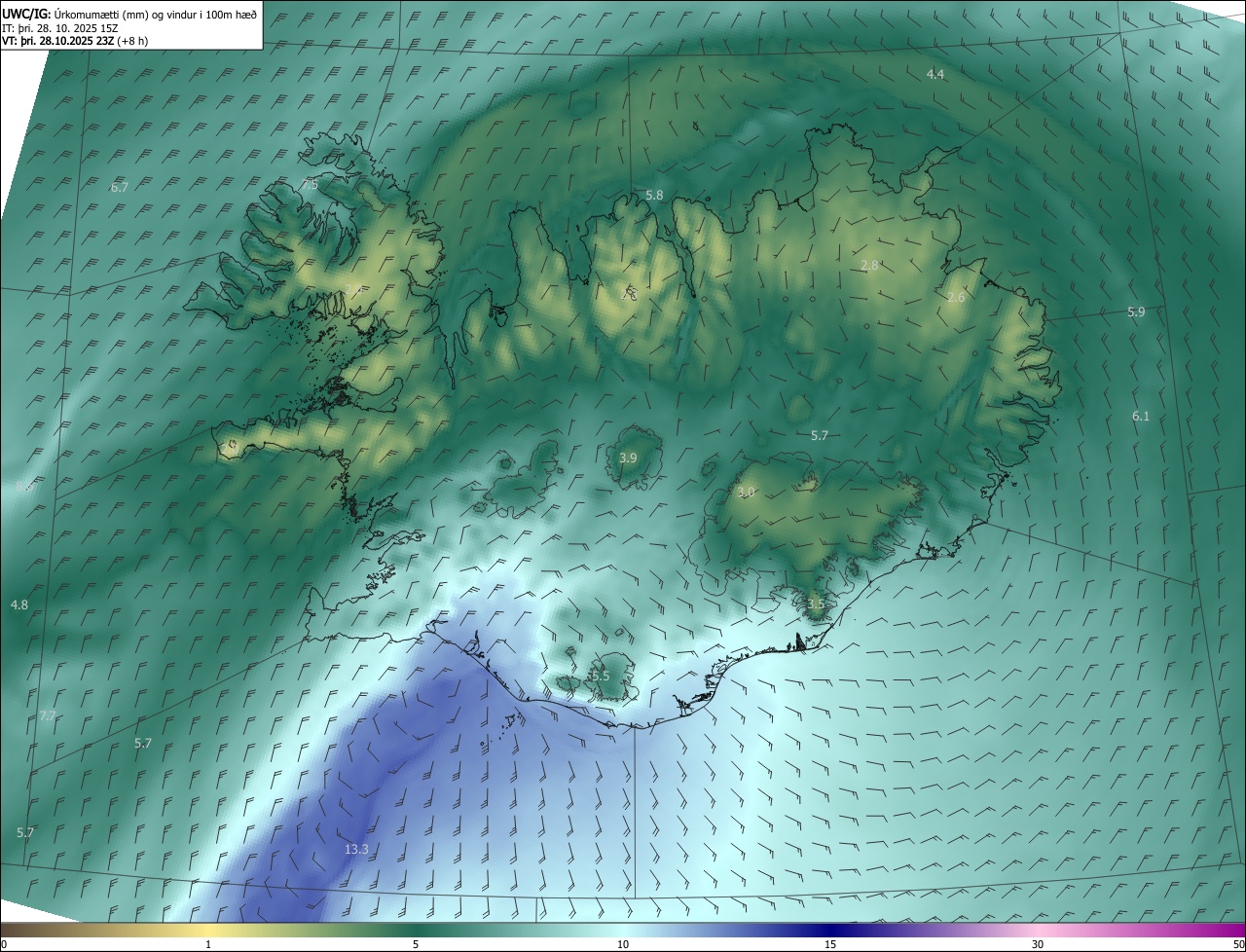Click the map value label '5.8'
Screen dimensions: 1246x952
[x=654, y=196]
